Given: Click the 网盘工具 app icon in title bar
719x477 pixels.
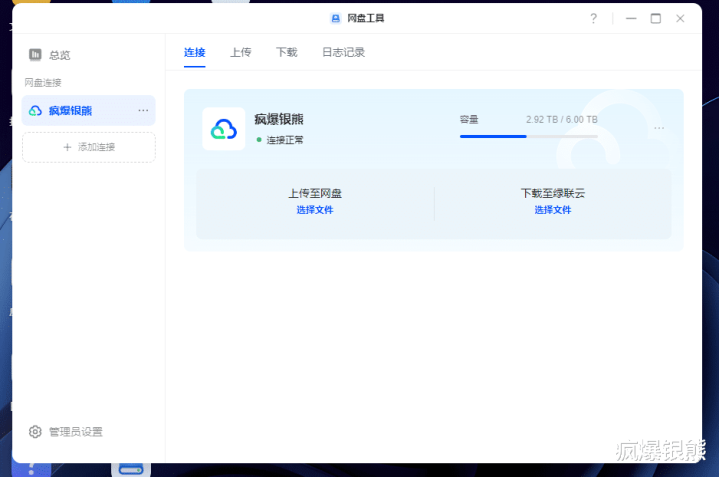Looking at the screenshot, I should click(x=335, y=18).
